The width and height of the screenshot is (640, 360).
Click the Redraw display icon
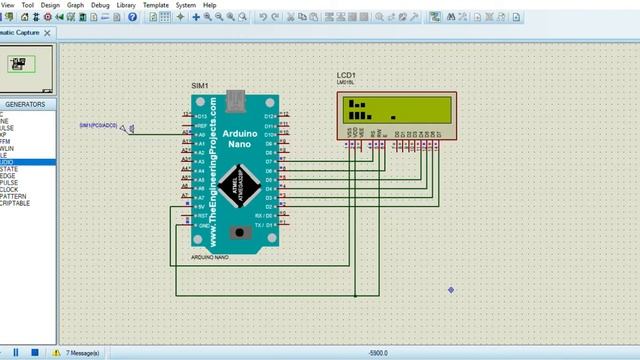(x=153, y=17)
